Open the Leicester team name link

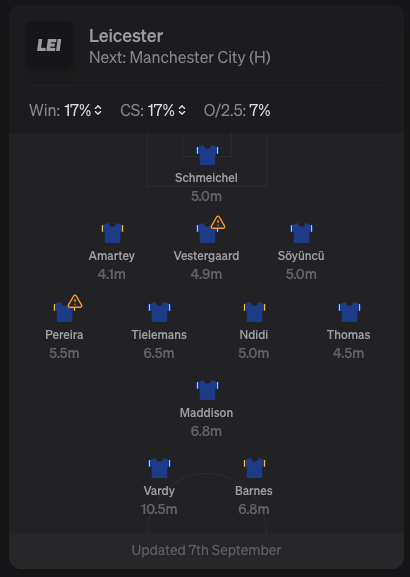[126, 36]
